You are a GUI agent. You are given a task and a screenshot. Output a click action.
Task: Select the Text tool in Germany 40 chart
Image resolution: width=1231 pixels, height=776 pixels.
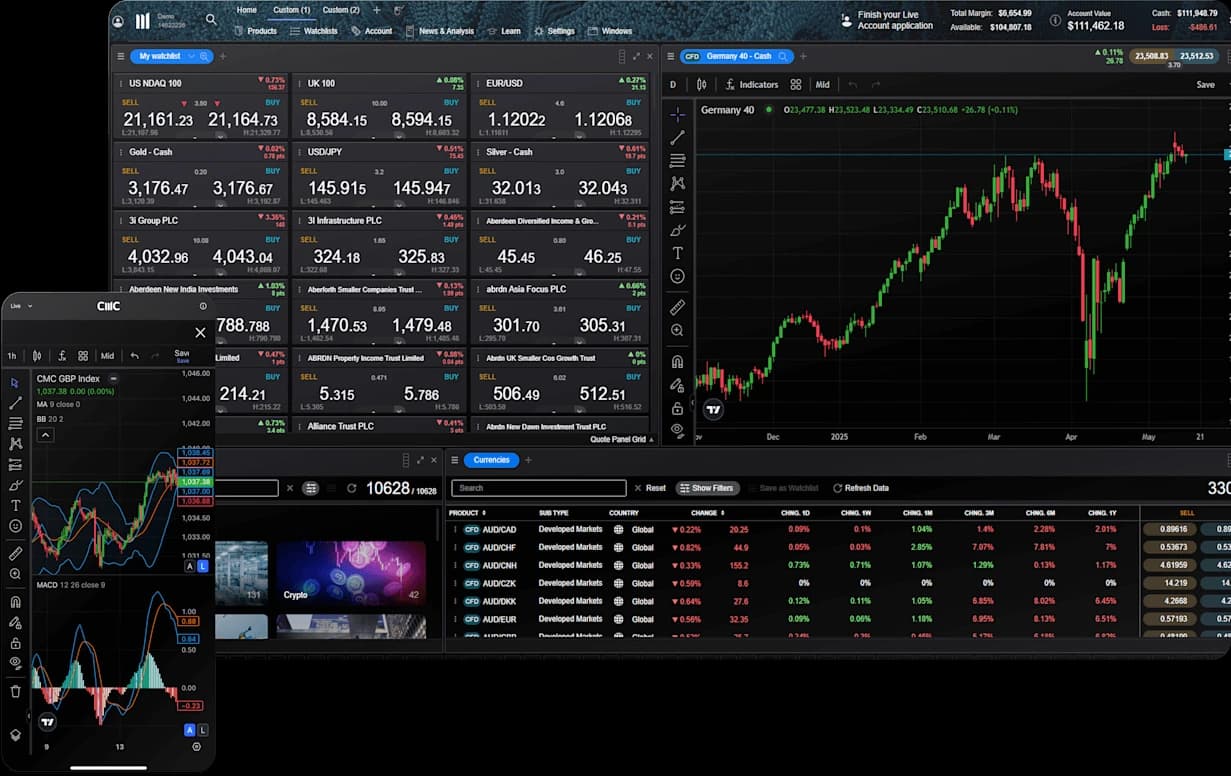click(x=677, y=253)
